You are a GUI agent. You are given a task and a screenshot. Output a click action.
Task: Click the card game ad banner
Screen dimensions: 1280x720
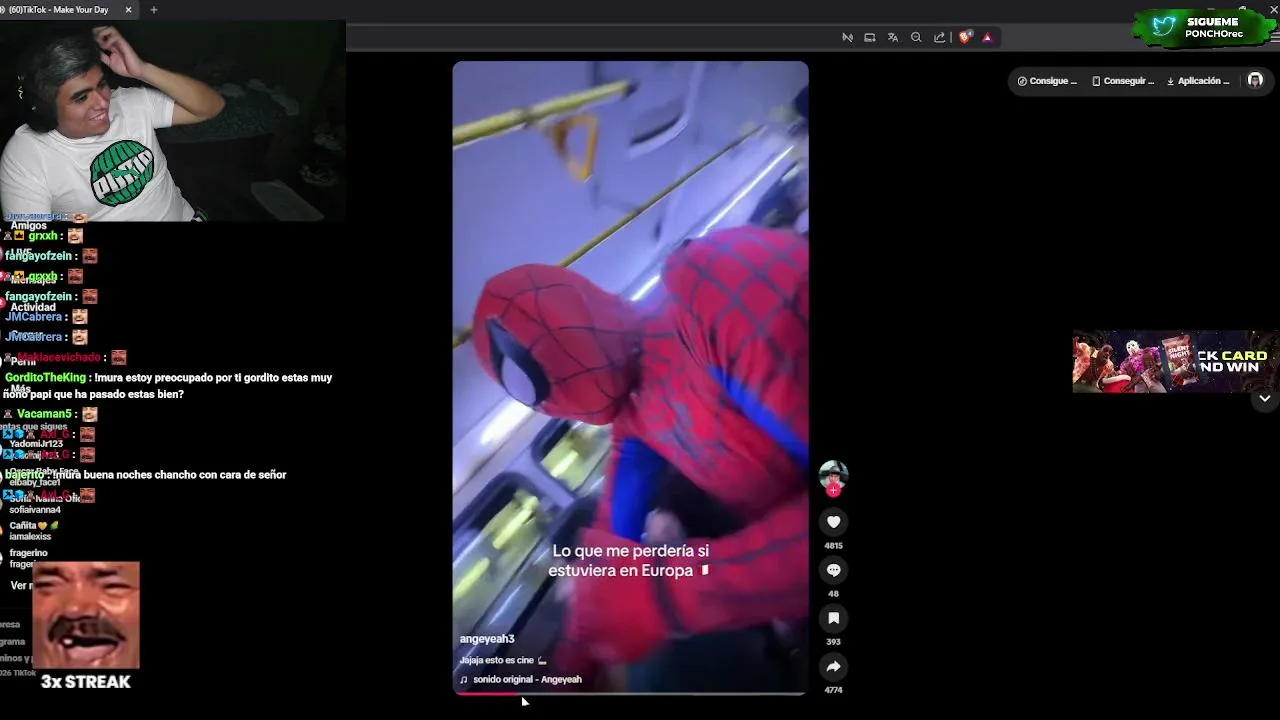1175,362
